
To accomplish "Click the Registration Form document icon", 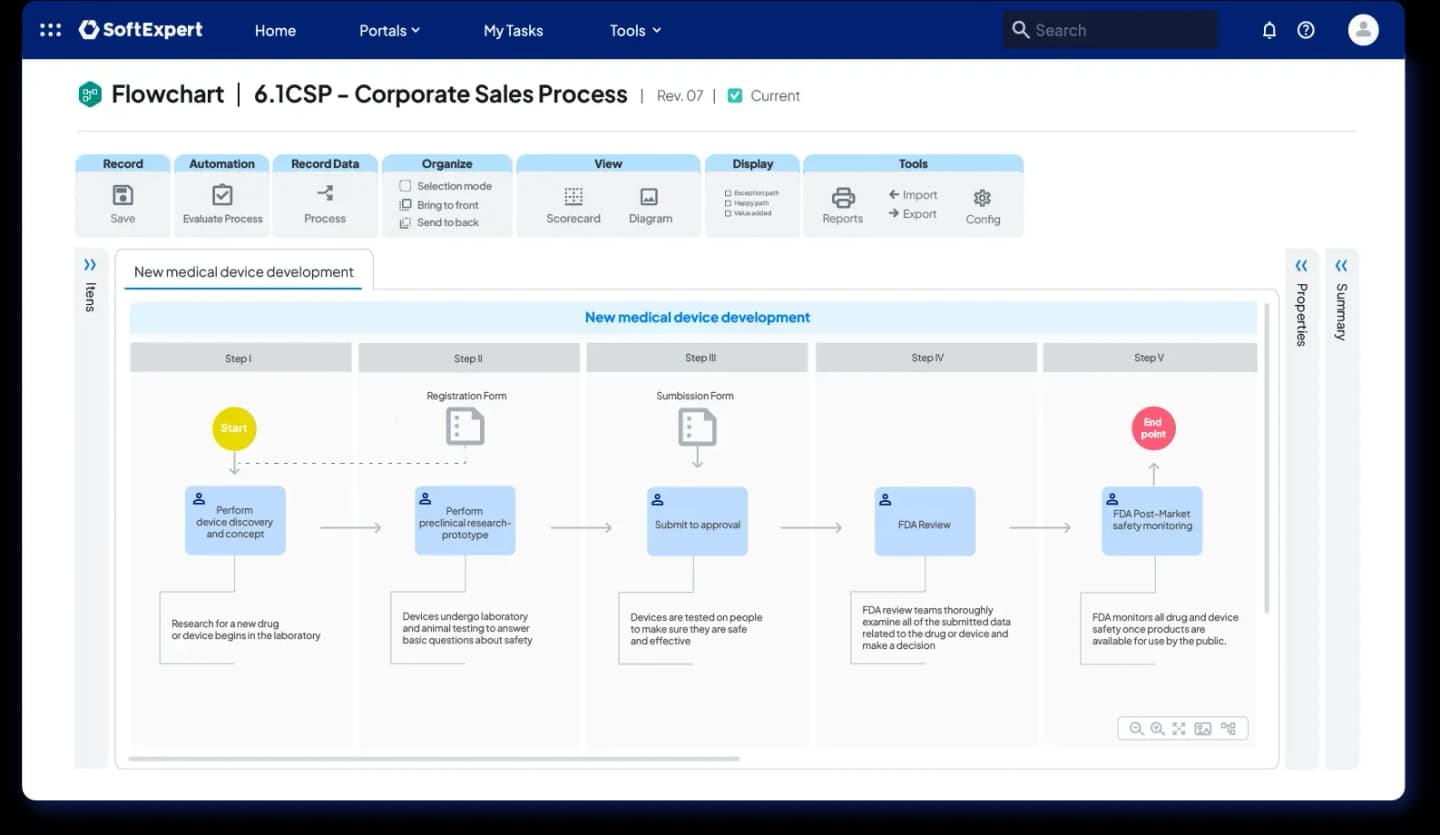I will coord(465,426).
